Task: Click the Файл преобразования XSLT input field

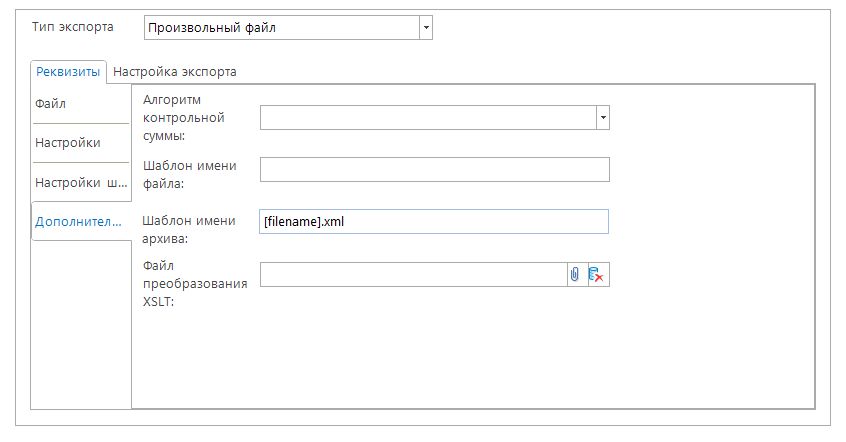Action: [x=413, y=275]
